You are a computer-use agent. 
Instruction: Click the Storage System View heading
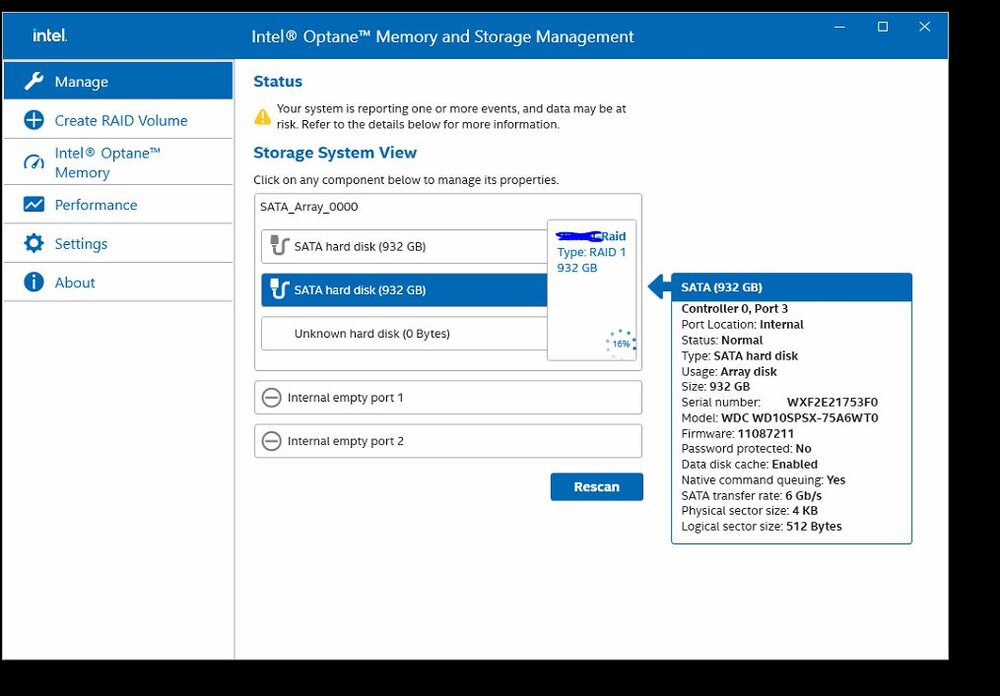tap(335, 153)
